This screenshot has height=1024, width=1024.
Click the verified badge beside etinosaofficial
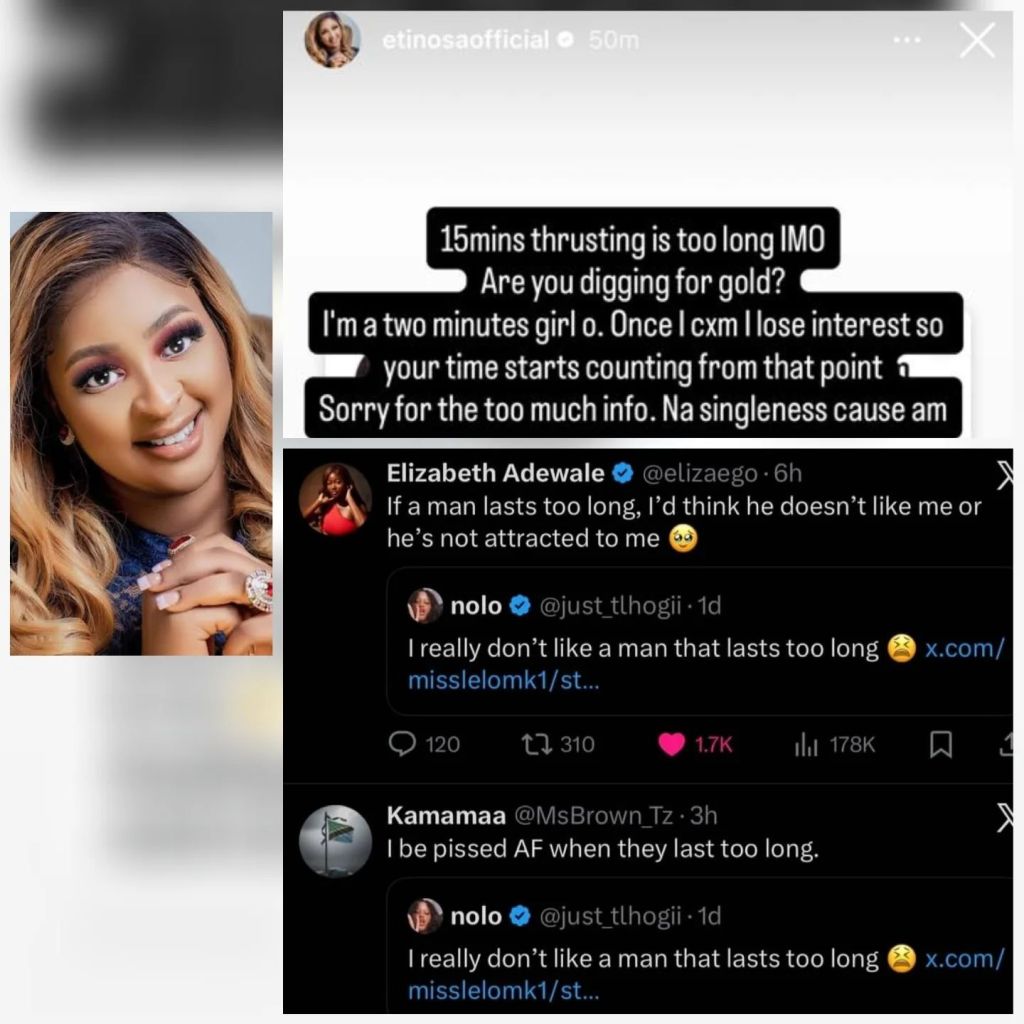pos(565,40)
